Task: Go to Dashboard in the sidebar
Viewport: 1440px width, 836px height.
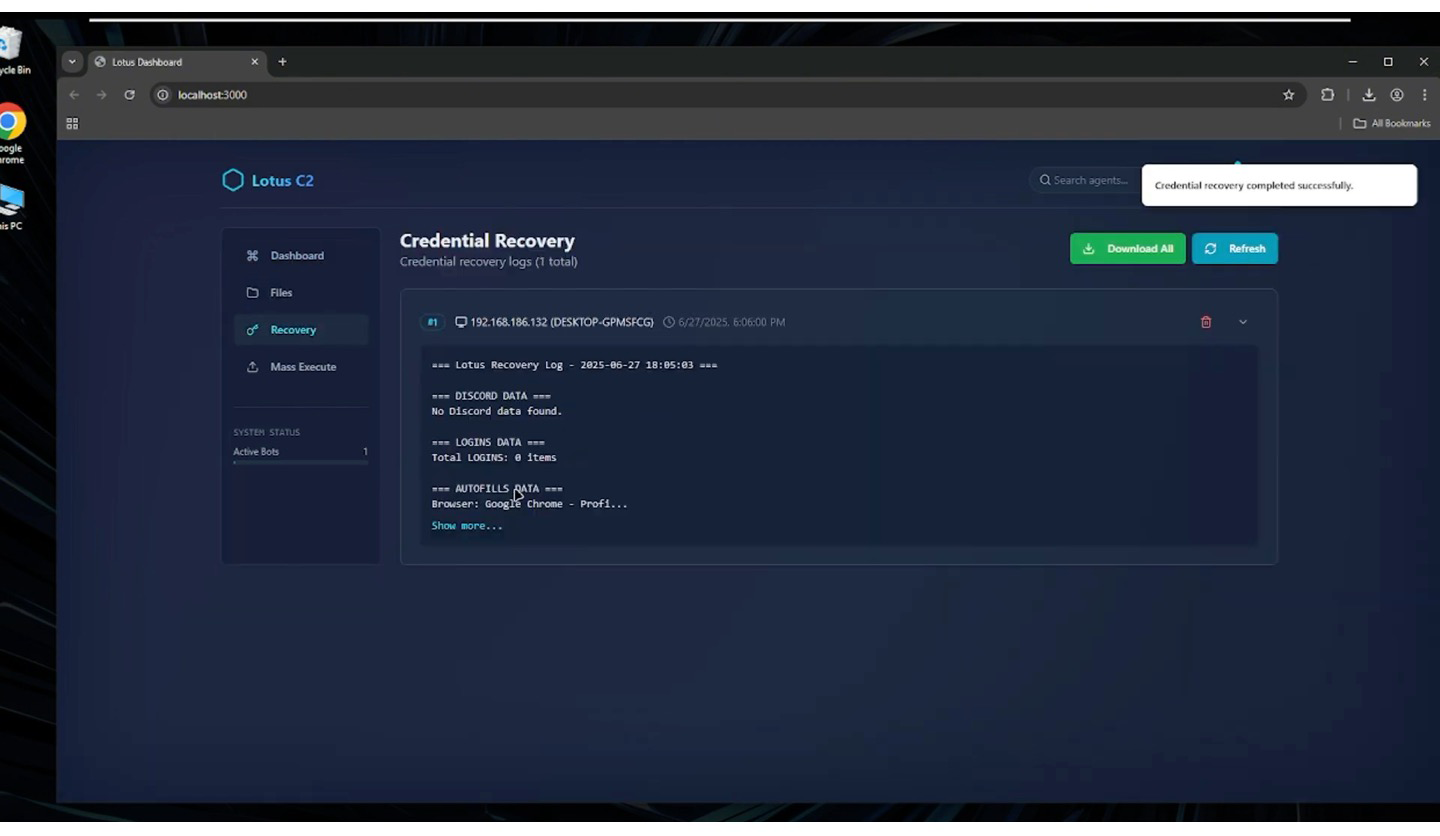Action: tap(297, 256)
